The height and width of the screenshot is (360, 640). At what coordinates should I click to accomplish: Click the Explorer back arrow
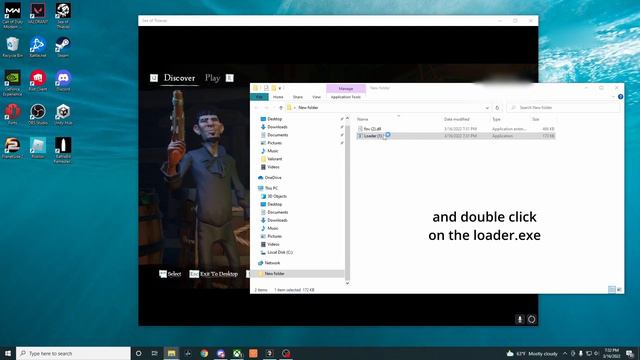(x=256, y=108)
